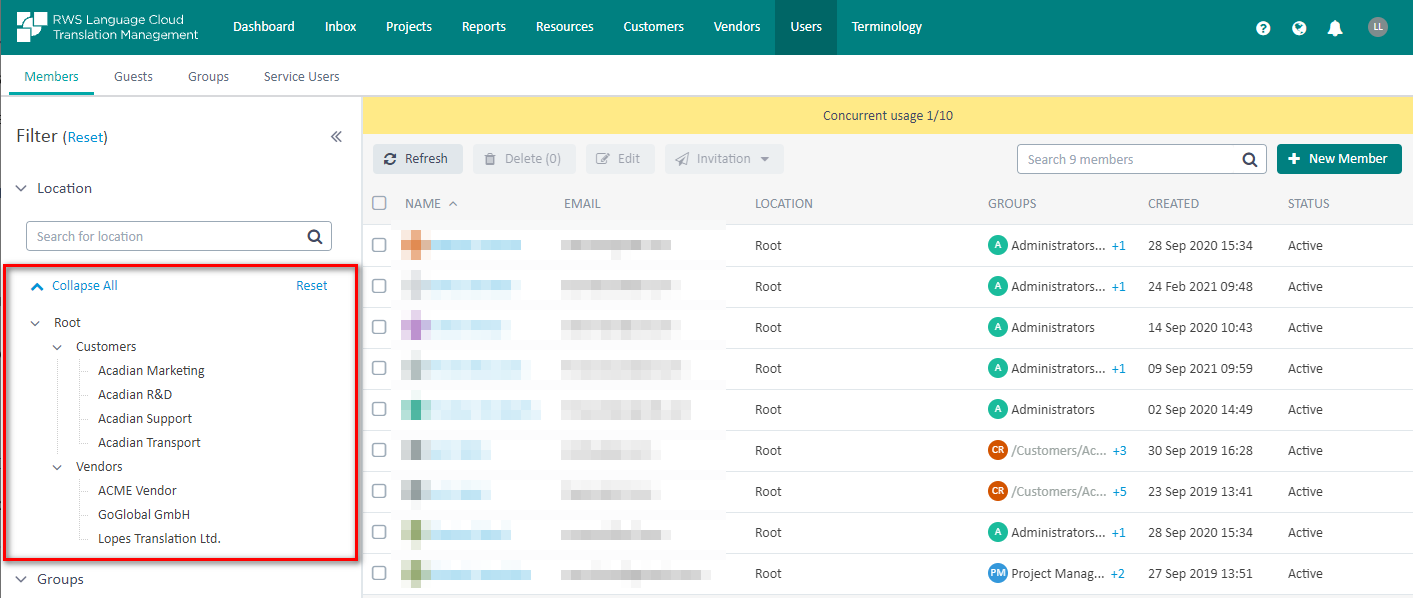Open the help question mark icon
Screen dimensions: 1413x598
click(x=1263, y=28)
